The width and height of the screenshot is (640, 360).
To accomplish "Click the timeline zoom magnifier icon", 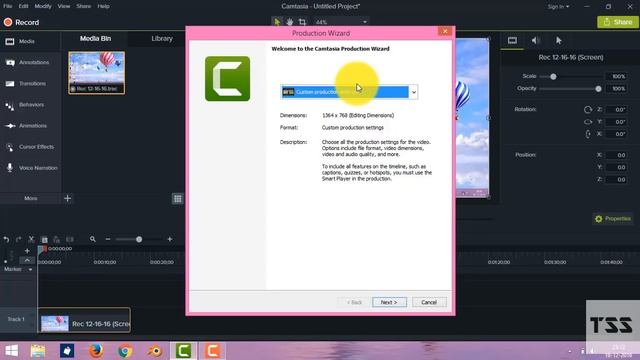I will pyautogui.click(x=93, y=239).
